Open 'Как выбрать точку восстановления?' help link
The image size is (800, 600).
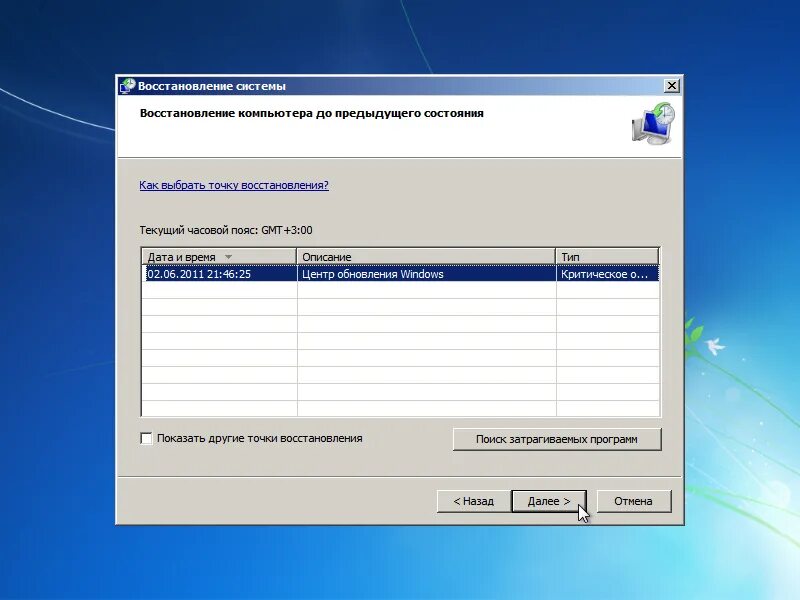tap(234, 185)
